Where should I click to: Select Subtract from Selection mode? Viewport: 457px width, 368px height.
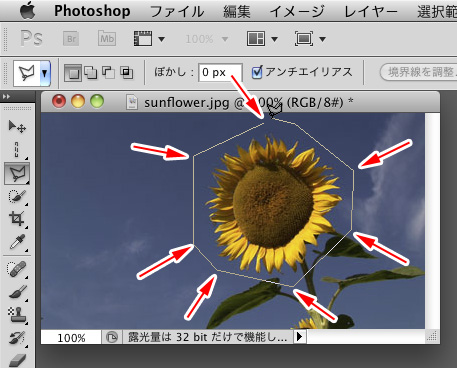108,72
